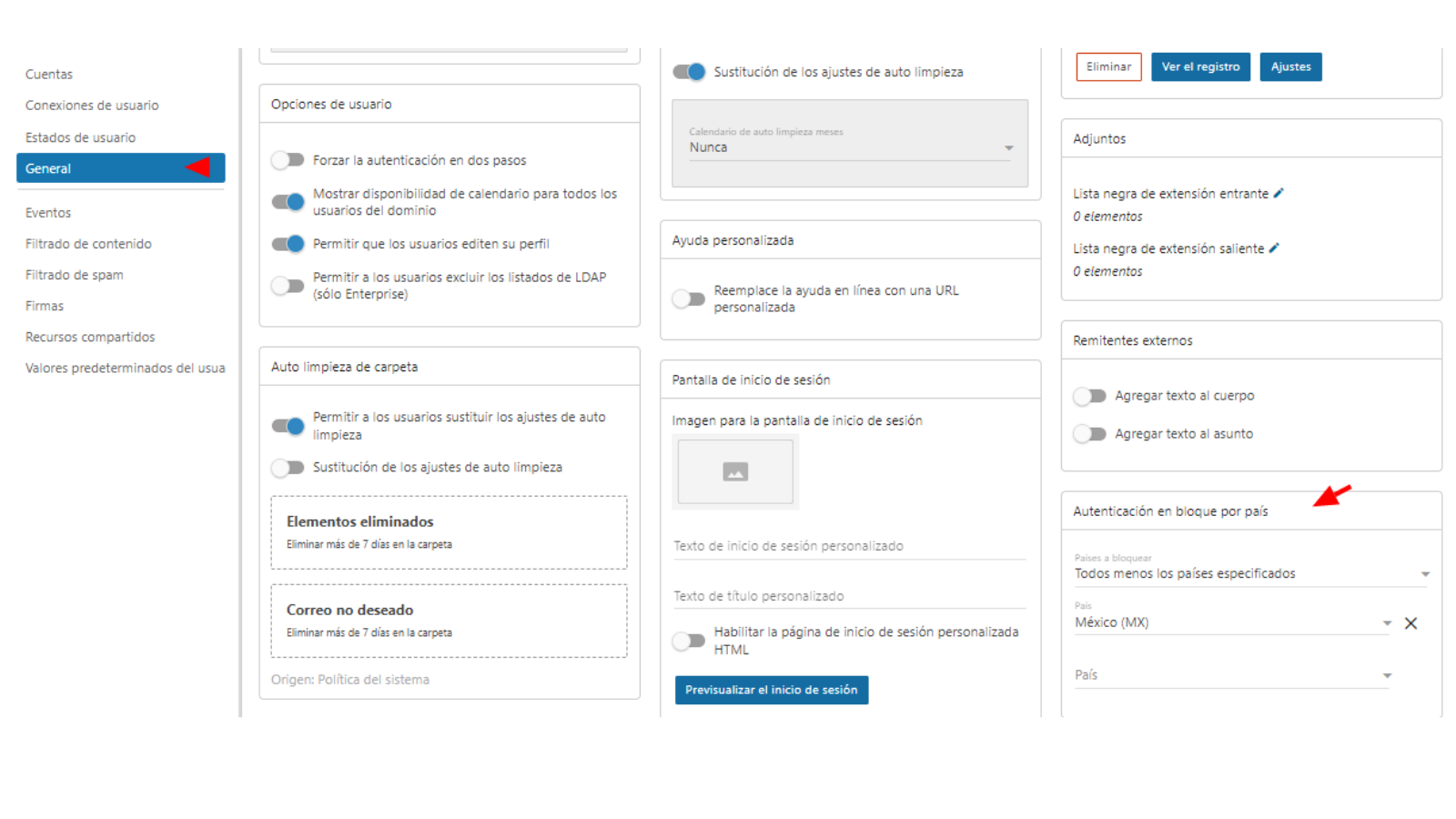The width and height of the screenshot is (1456, 819).
Task: Remove México (MX) with the X icon
Action: [x=1410, y=623]
